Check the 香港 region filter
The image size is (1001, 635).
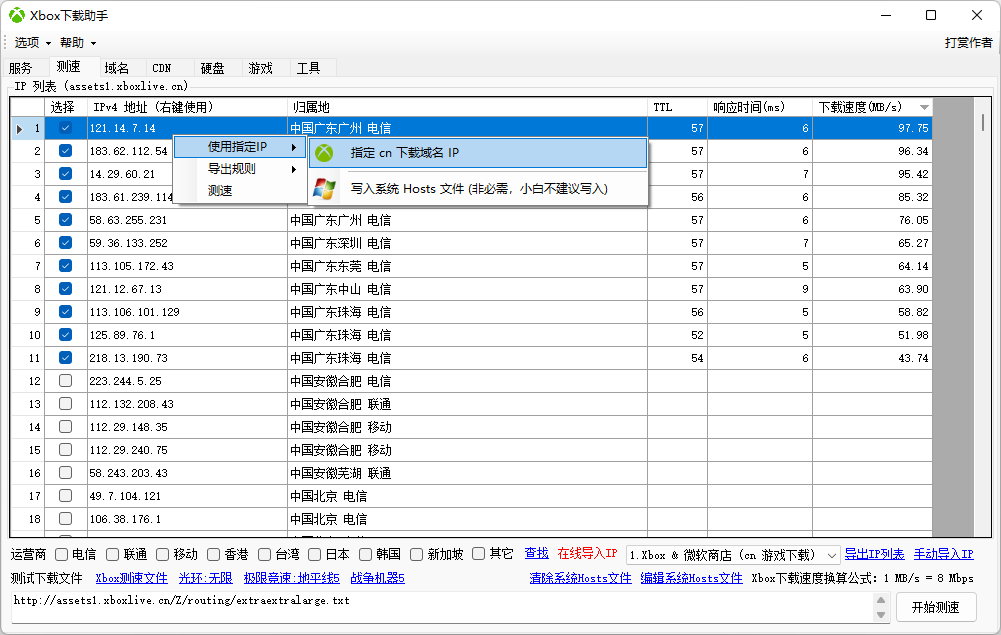(213, 554)
